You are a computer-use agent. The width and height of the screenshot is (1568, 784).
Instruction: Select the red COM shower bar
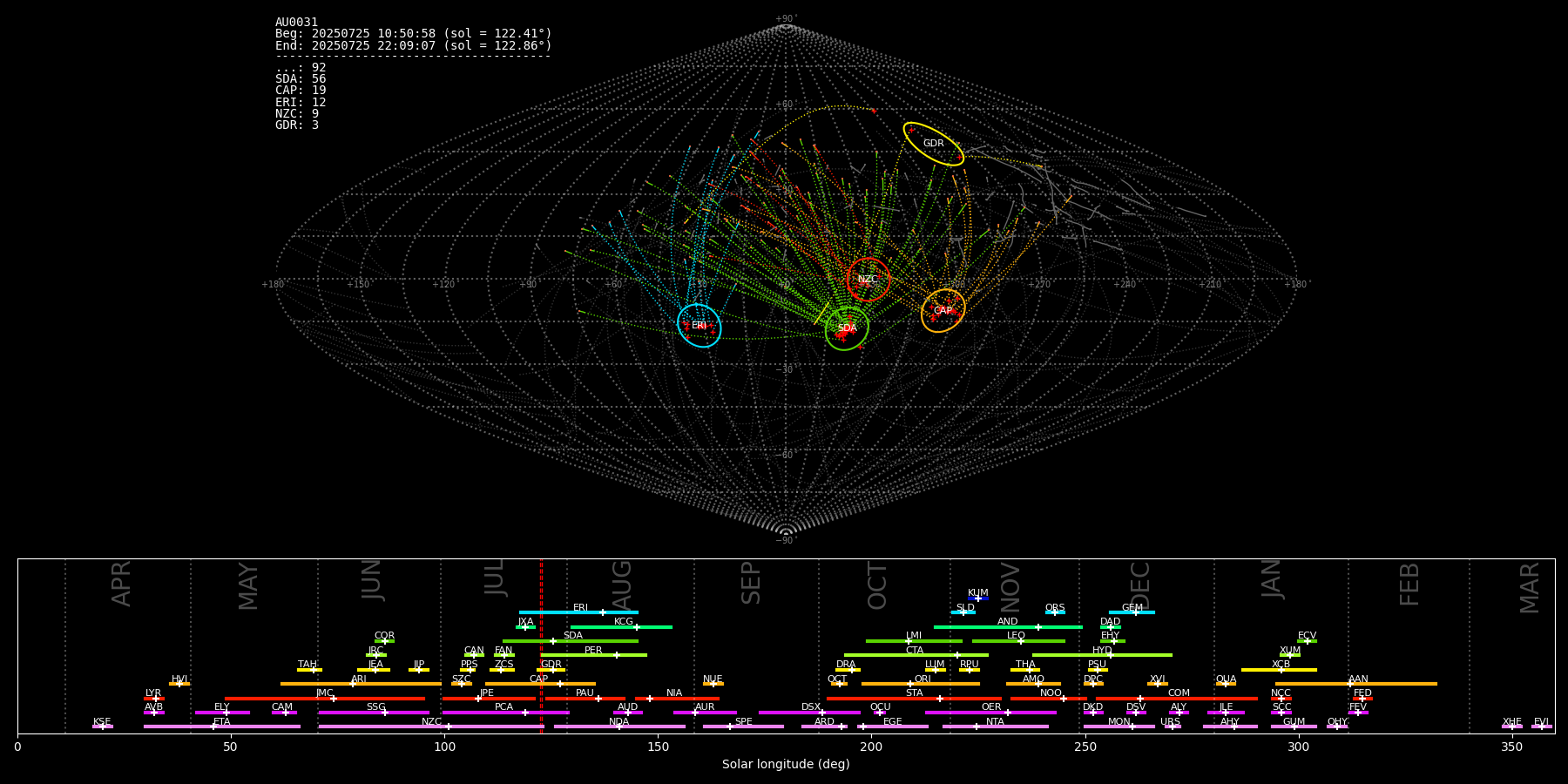[1178, 698]
